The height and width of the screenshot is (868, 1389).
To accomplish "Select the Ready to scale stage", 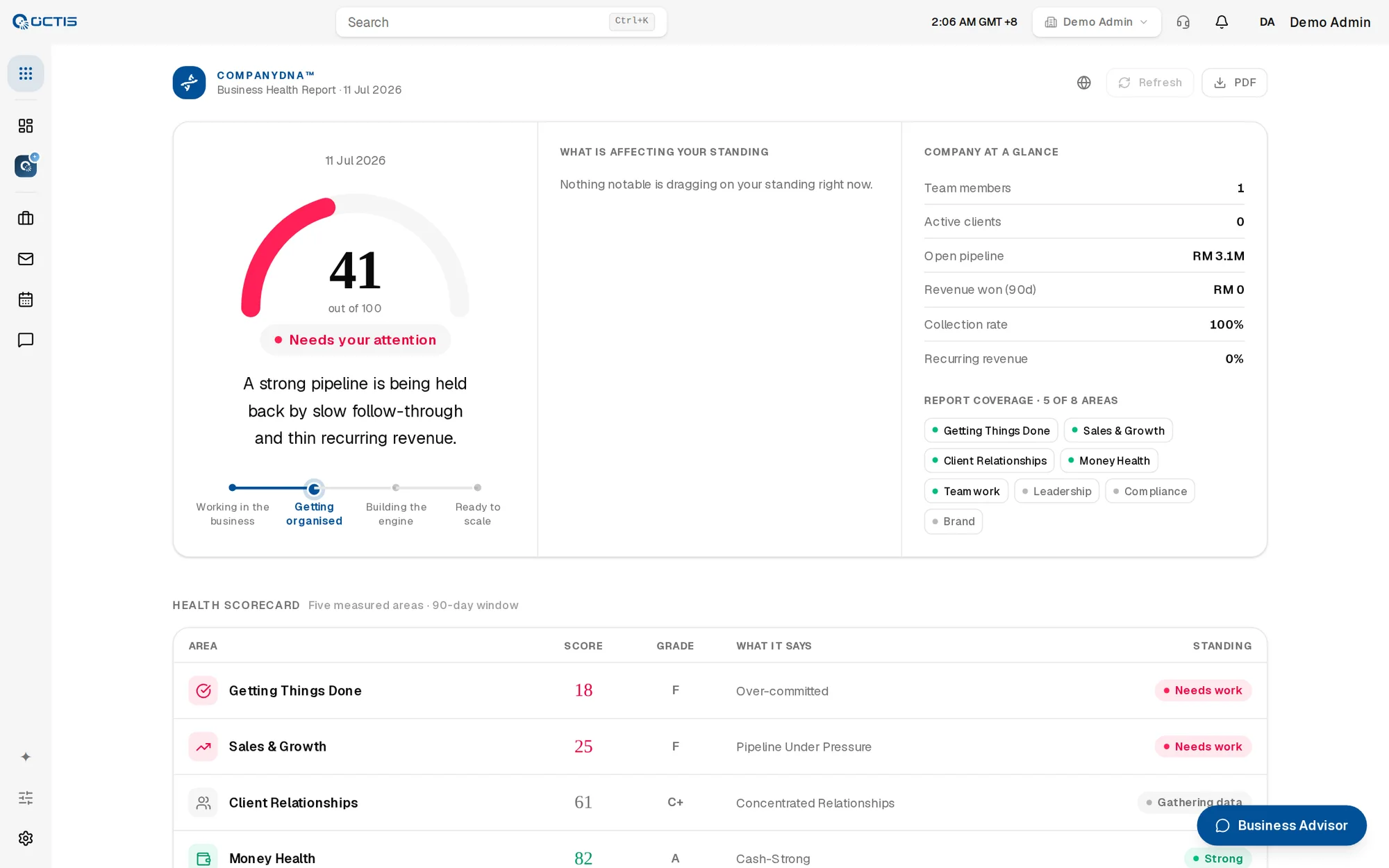I will pyautogui.click(x=477, y=506).
